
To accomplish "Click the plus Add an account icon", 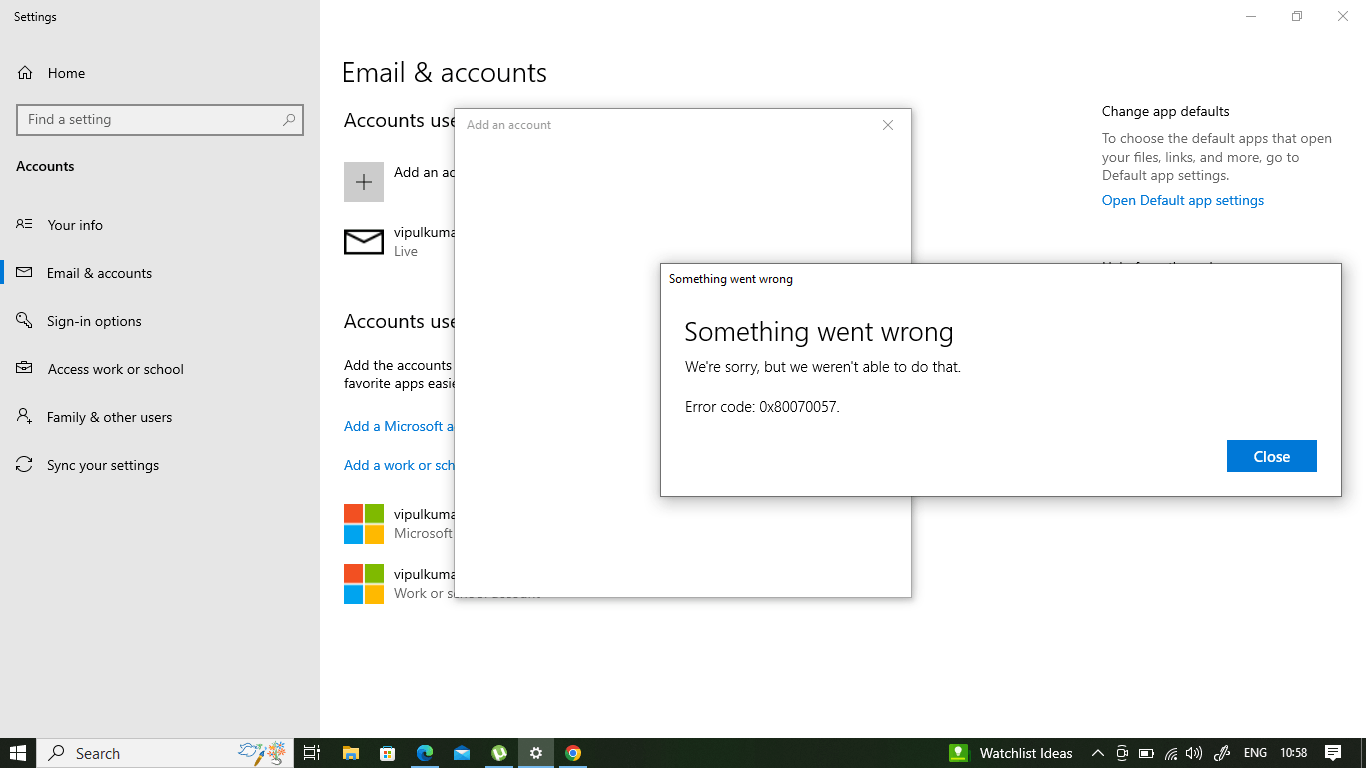I will 364,182.
